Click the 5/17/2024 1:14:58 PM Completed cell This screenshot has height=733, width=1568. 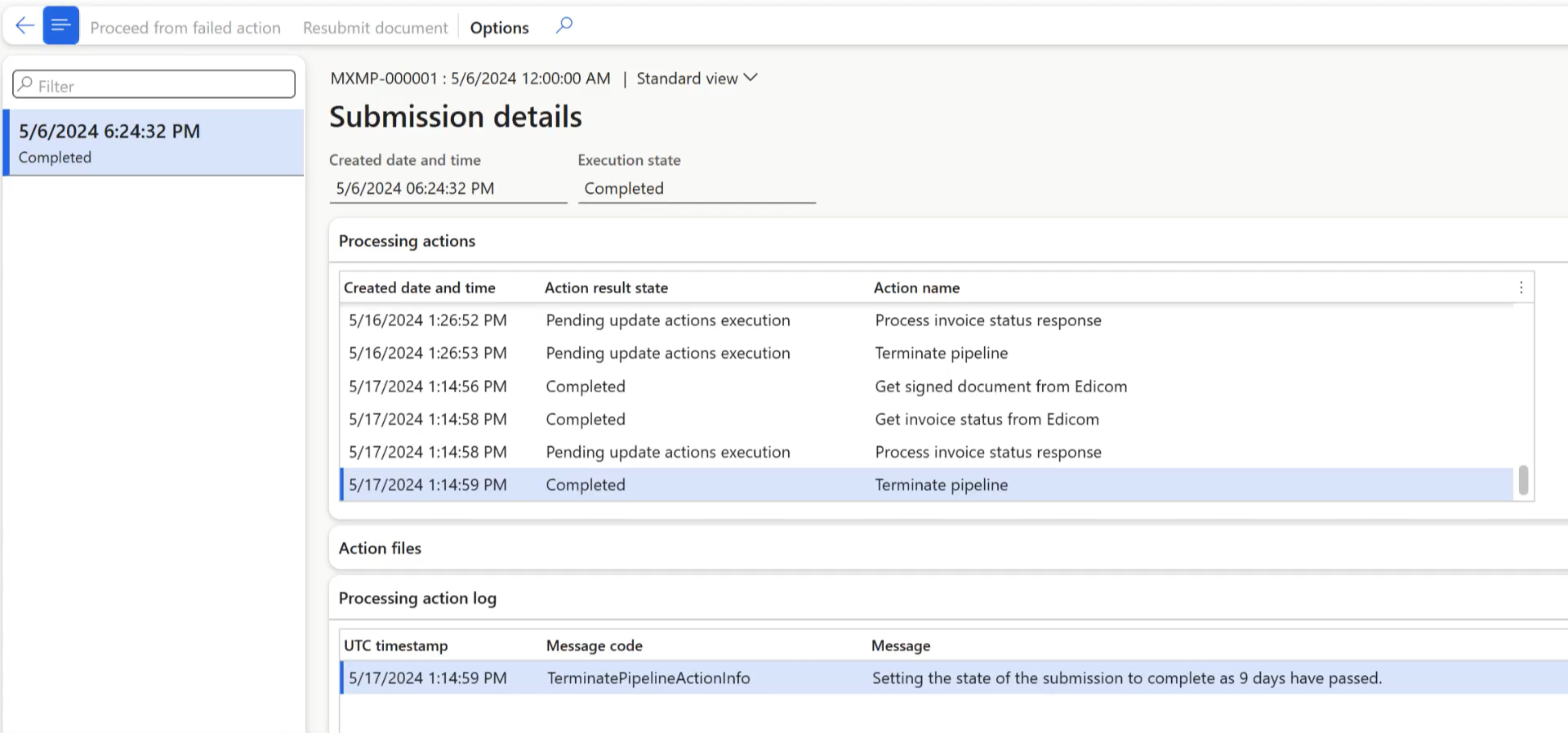586,419
